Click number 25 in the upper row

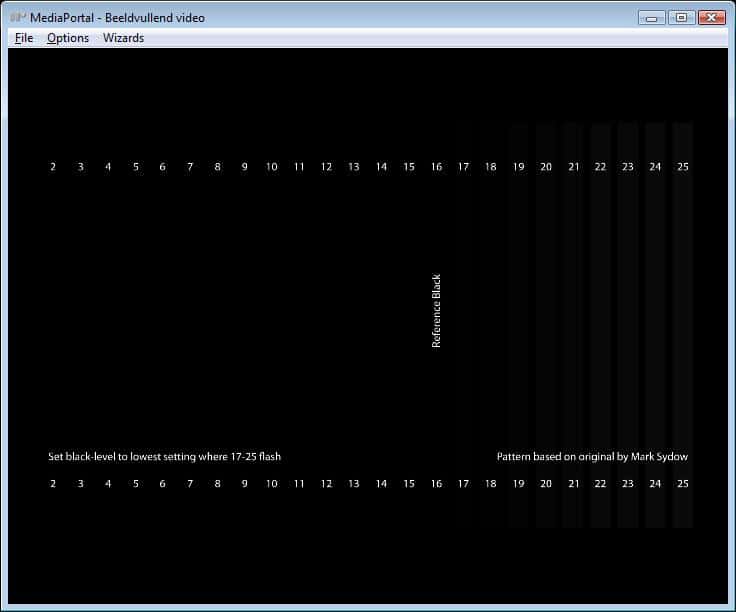click(x=683, y=167)
